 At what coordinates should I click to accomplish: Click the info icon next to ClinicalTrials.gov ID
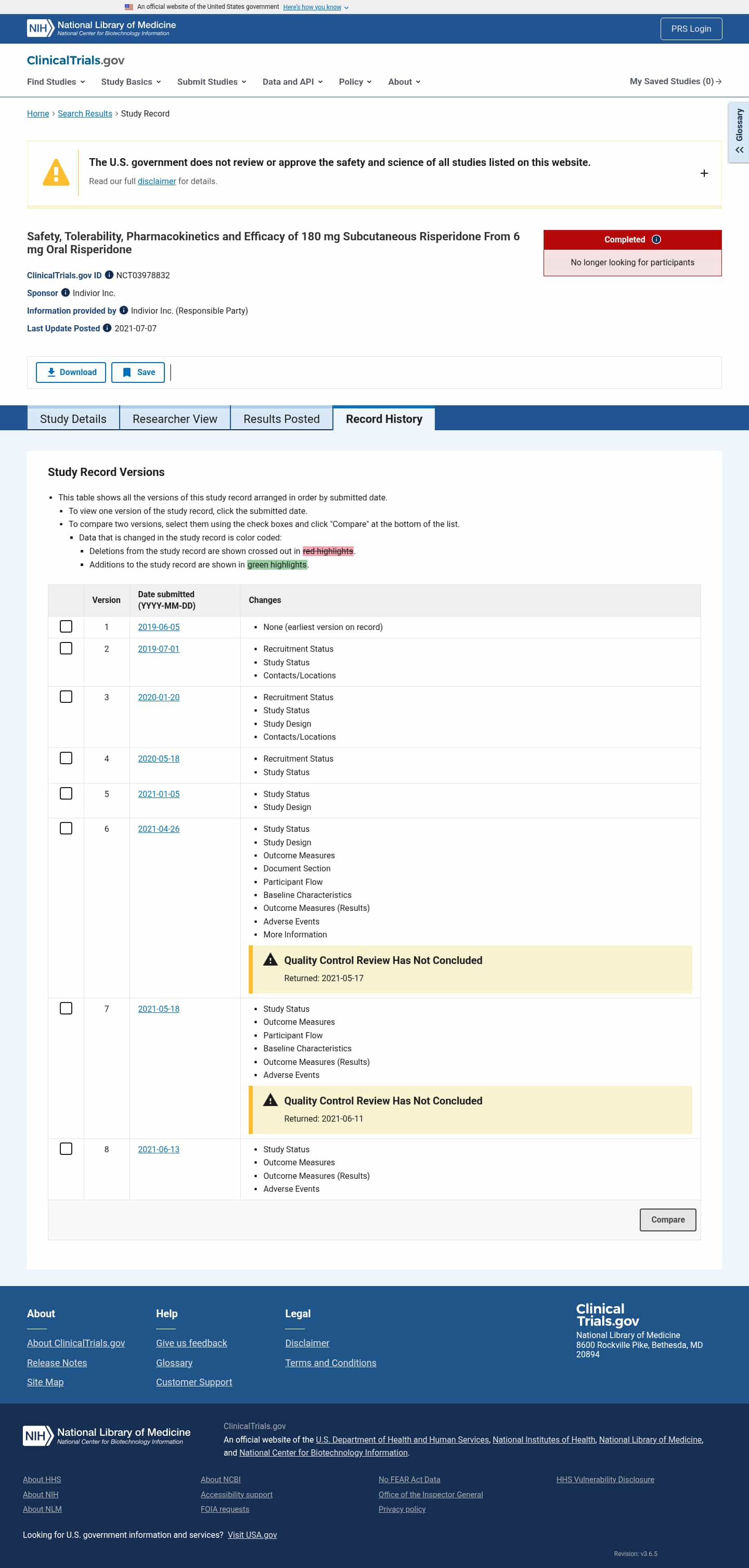tap(109, 275)
